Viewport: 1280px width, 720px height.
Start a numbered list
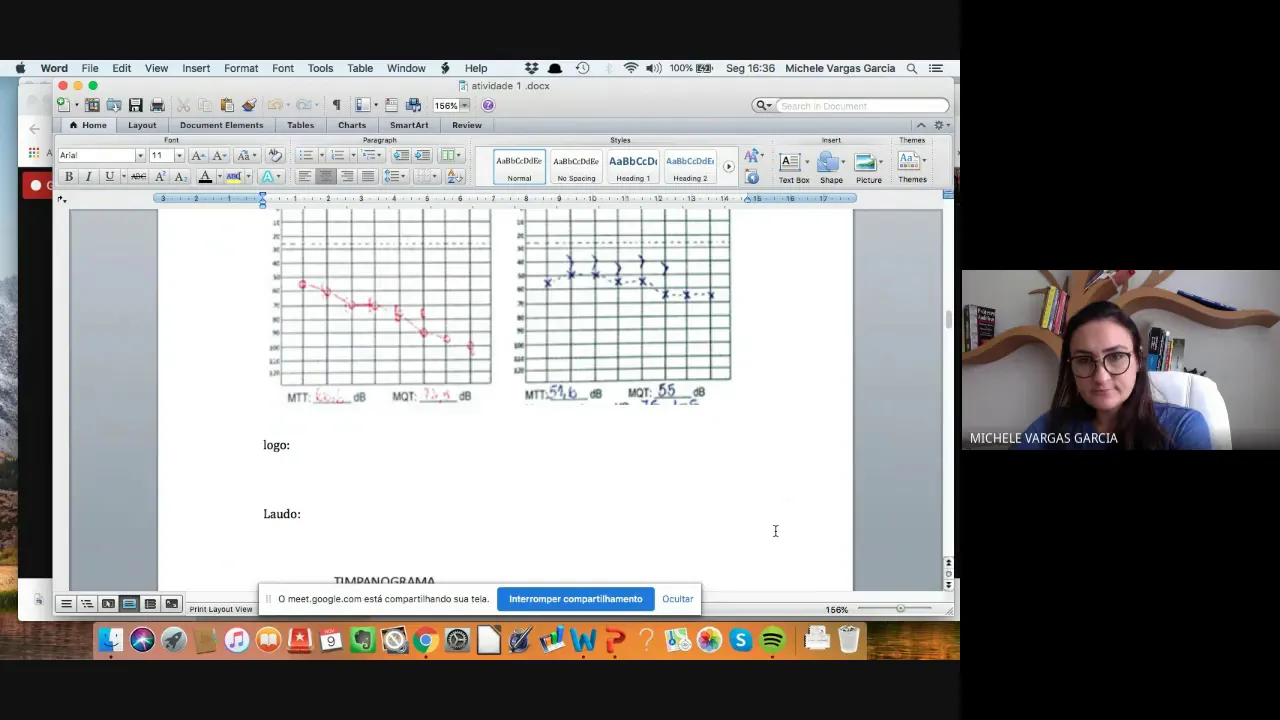[x=338, y=155]
